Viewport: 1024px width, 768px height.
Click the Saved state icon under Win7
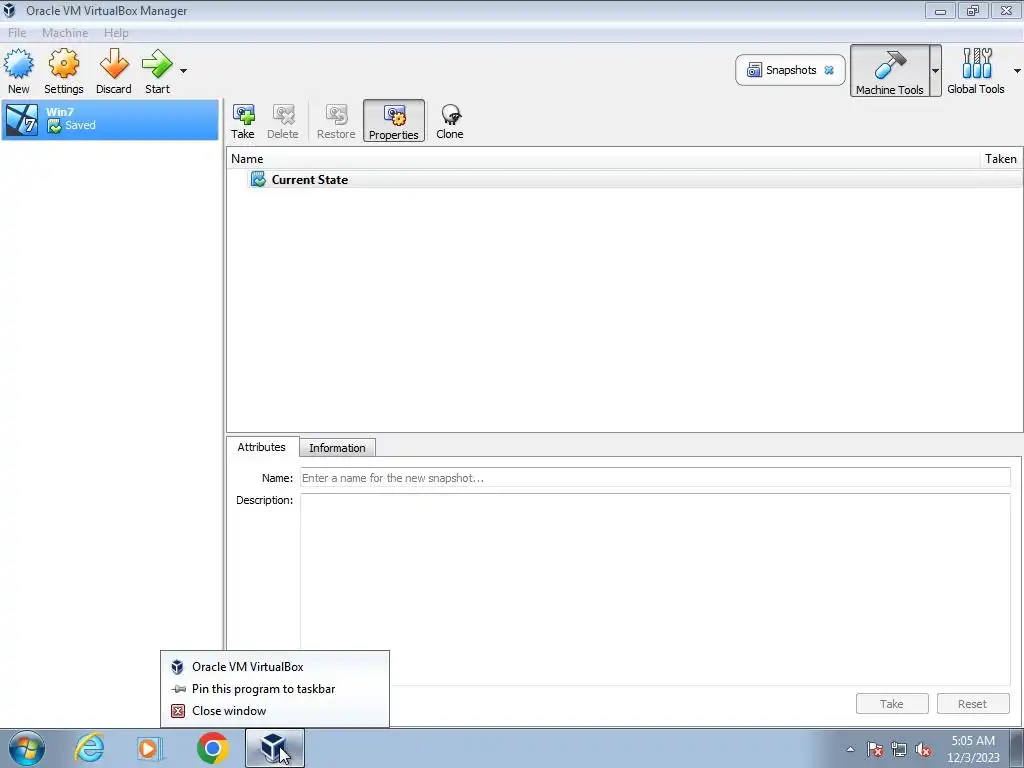(x=54, y=126)
